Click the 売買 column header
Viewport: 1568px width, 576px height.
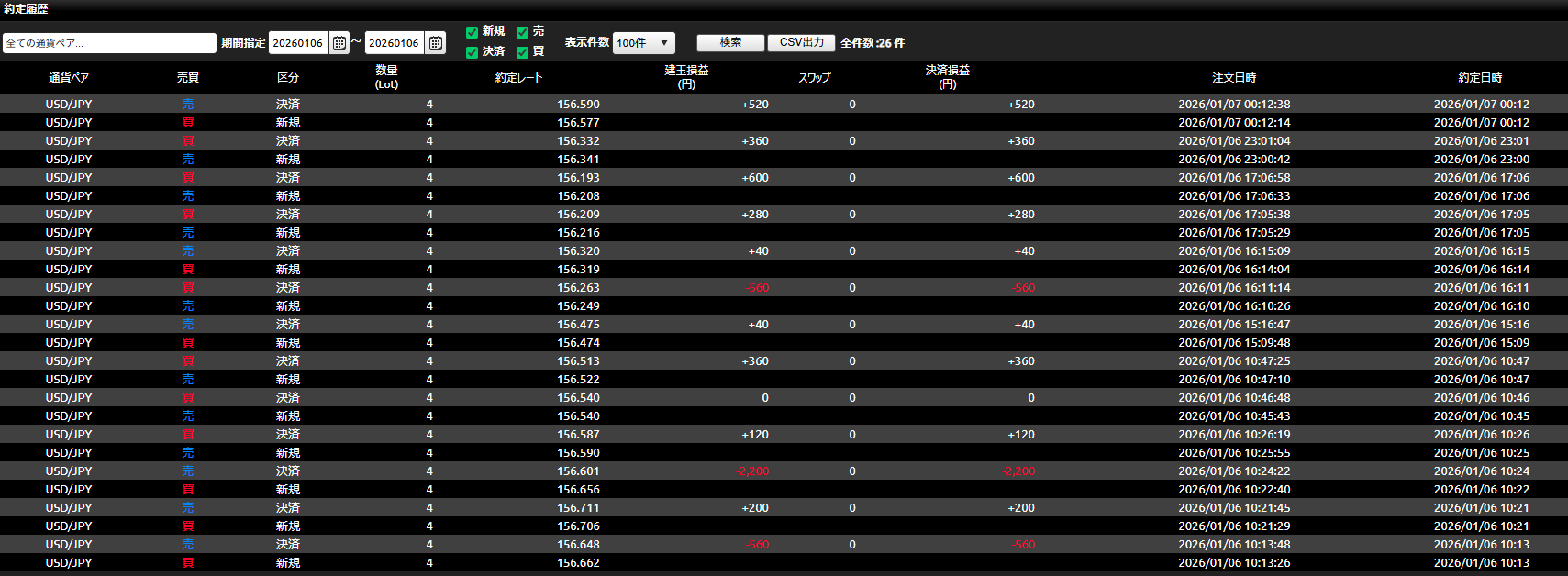[x=188, y=78]
